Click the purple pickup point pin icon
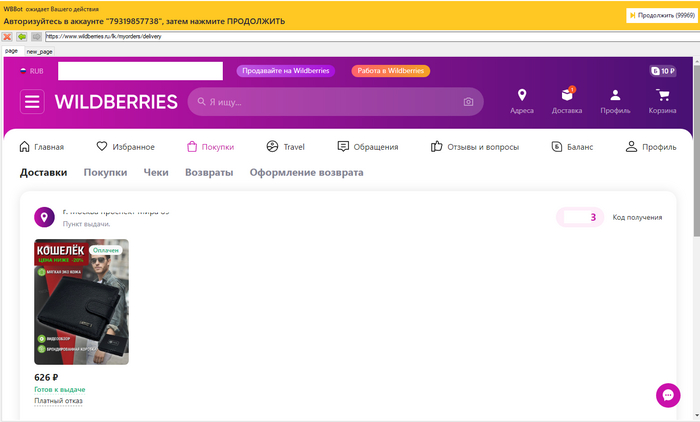This screenshot has width=700, height=422. (x=44, y=217)
